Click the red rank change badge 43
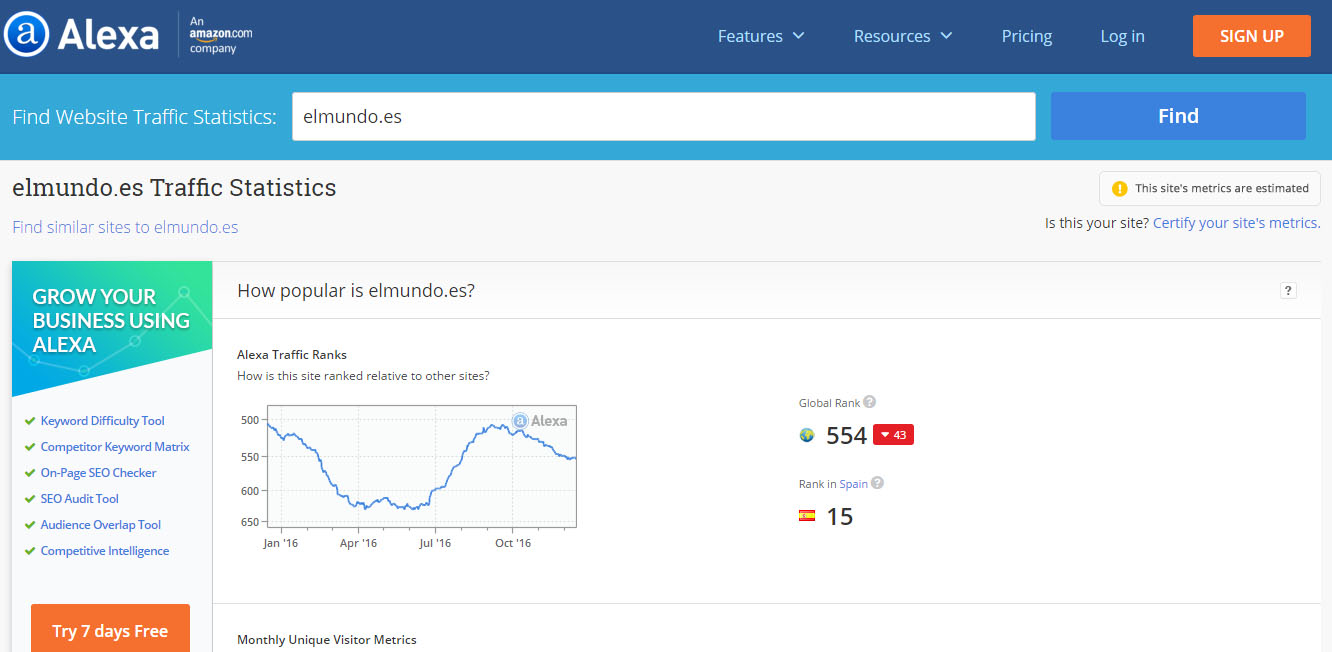Viewport: 1332px width, 652px height. coord(893,435)
